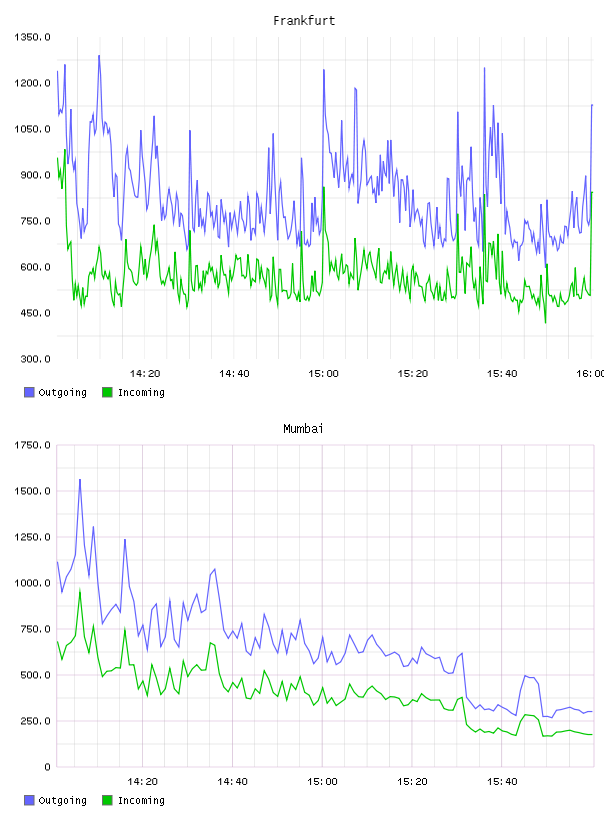Click the green Incoming swatch under Mumbai chart

(x=107, y=800)
